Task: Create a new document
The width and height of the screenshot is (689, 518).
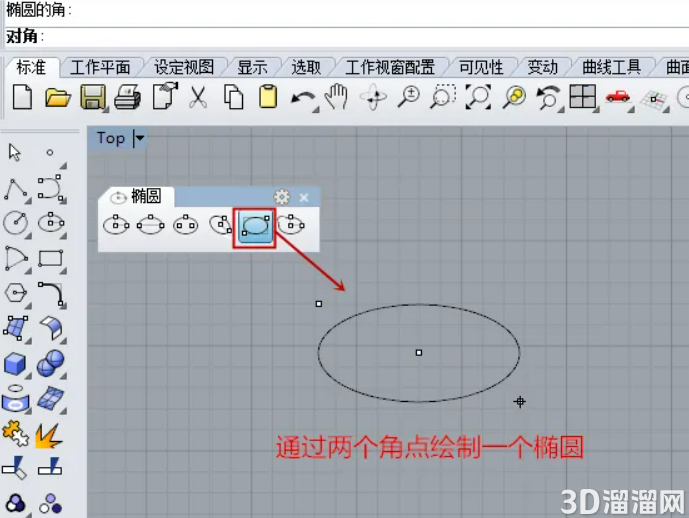Action: [x=22, y=97]
